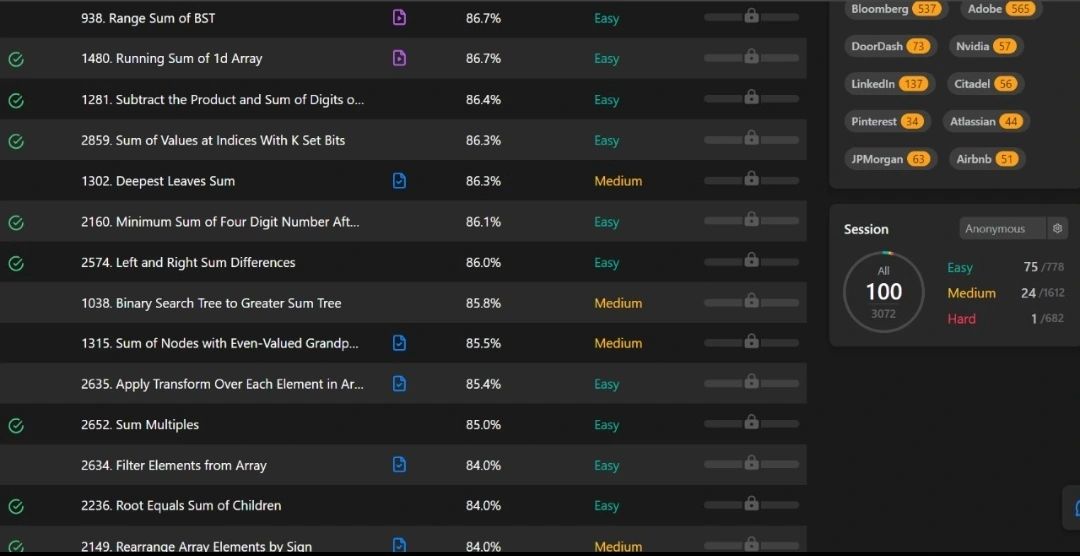Click session settings gear icon
1080x556 pixels.
1057,229
